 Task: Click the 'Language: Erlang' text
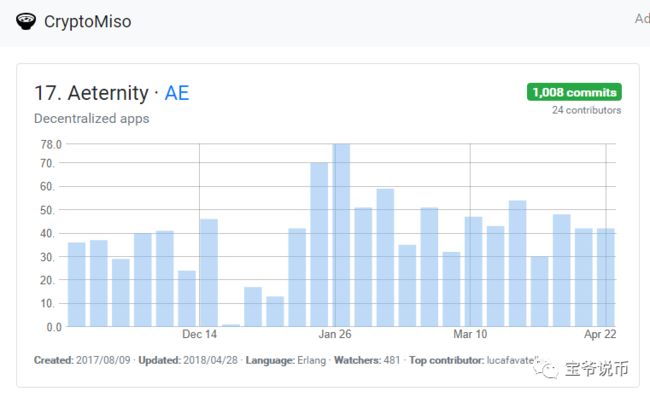pyautogui.click(x=286, y=360)
